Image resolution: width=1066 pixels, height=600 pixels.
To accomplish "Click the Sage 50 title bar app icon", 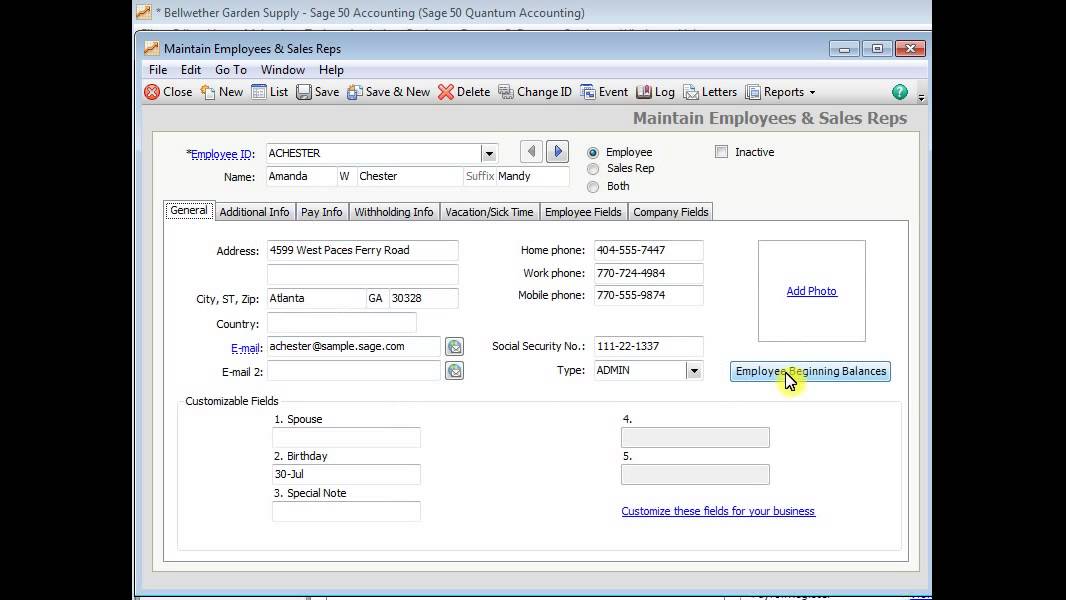I will 143,12.
